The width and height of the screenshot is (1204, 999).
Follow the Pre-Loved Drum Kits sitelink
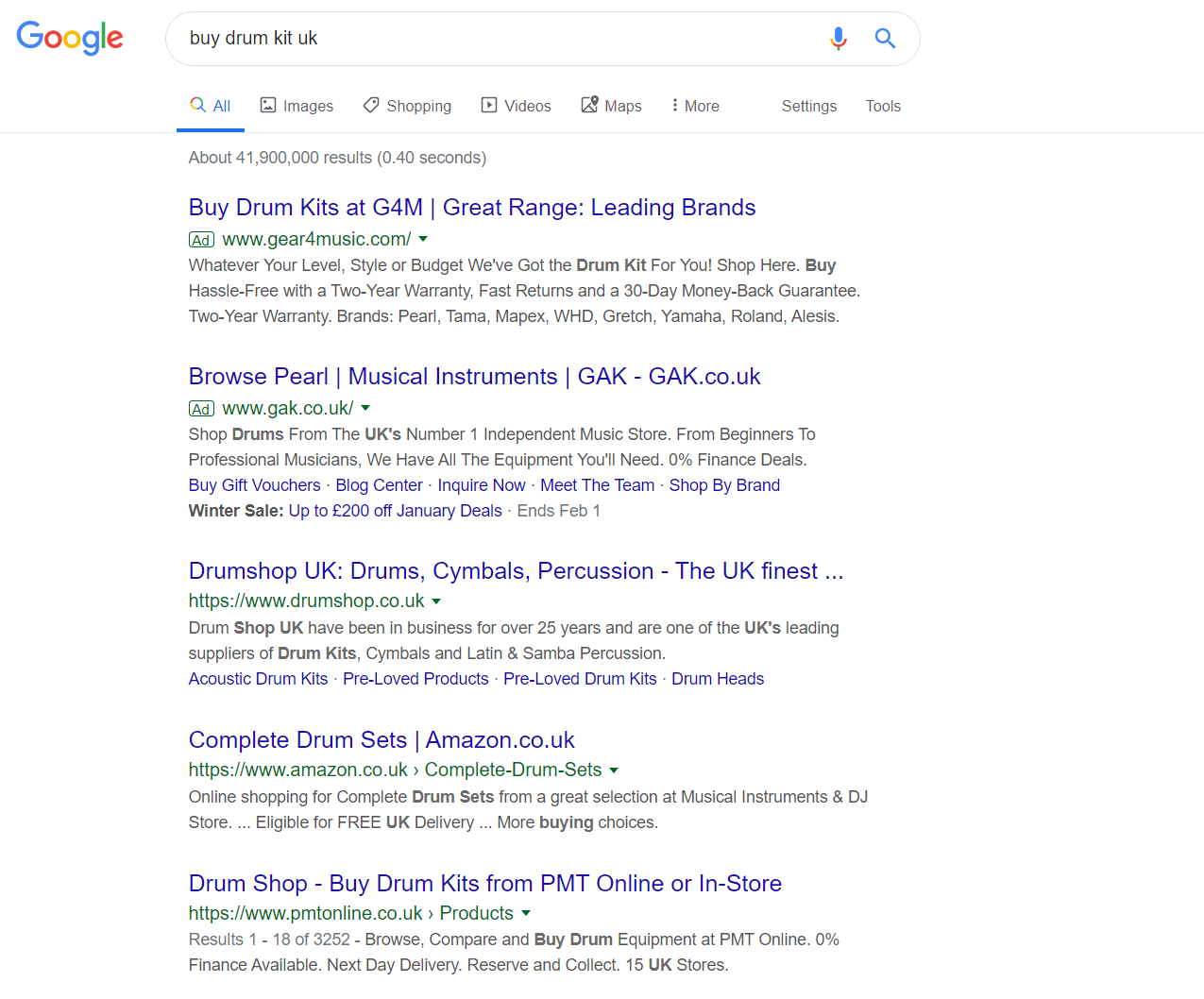coord(579,679)
